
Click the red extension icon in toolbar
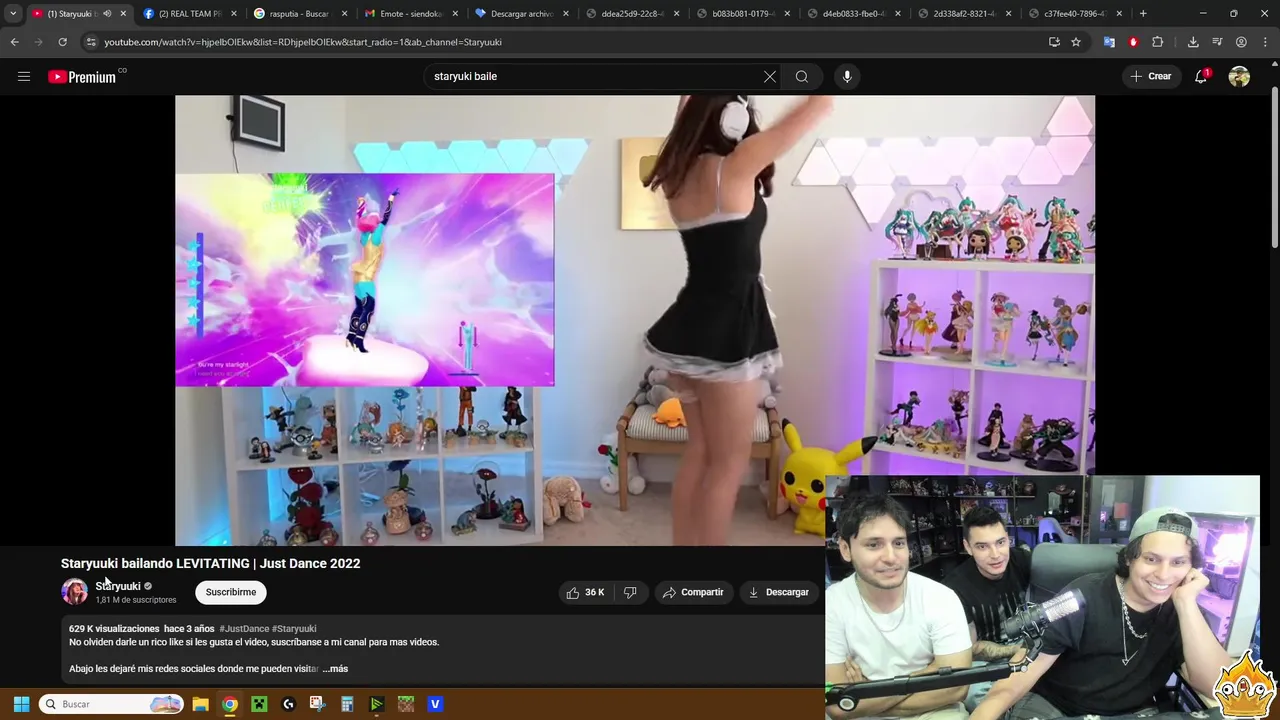tap(1133, 42)
